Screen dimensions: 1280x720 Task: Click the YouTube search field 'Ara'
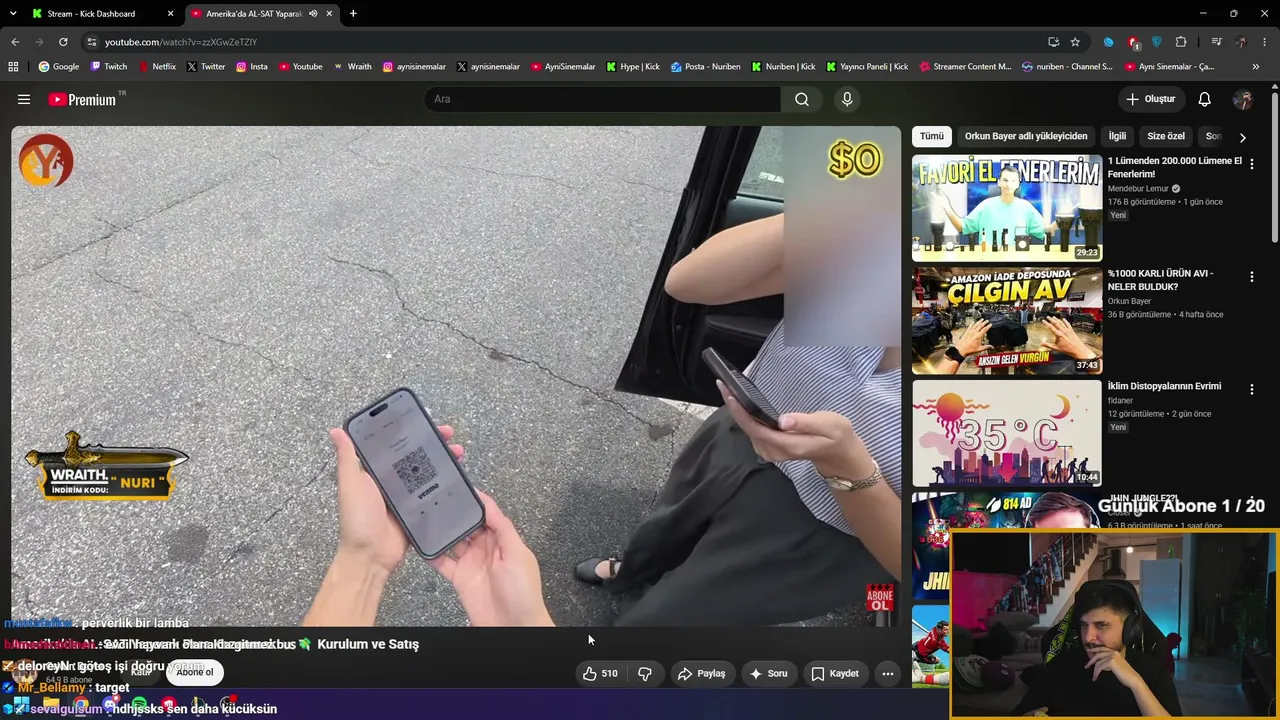point(603,99)
